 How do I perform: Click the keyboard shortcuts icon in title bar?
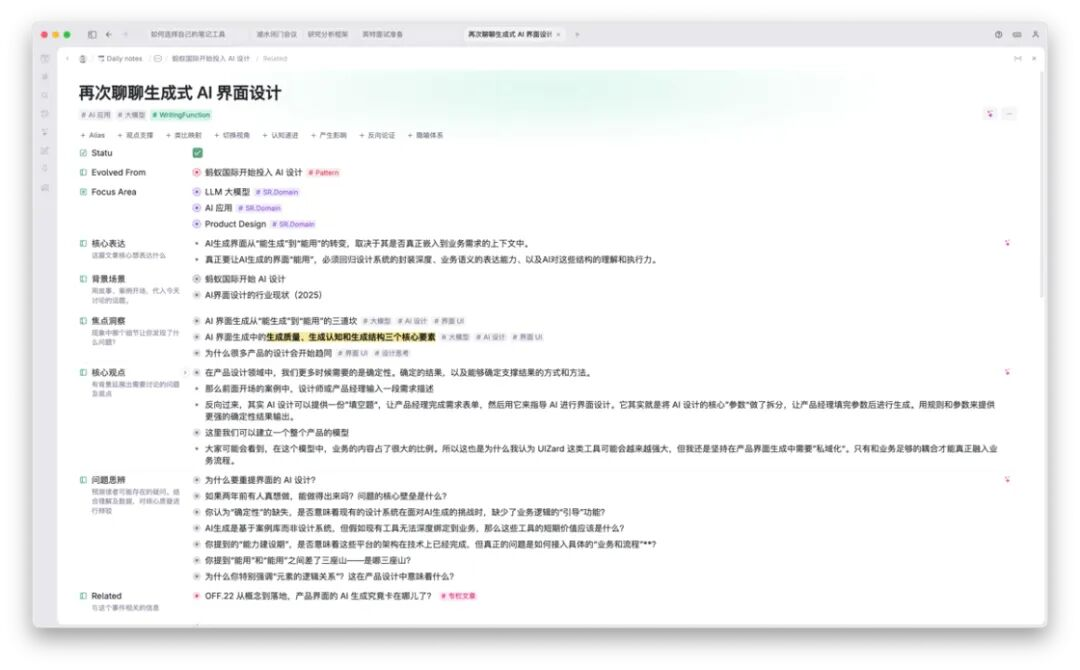point(1016,34)
